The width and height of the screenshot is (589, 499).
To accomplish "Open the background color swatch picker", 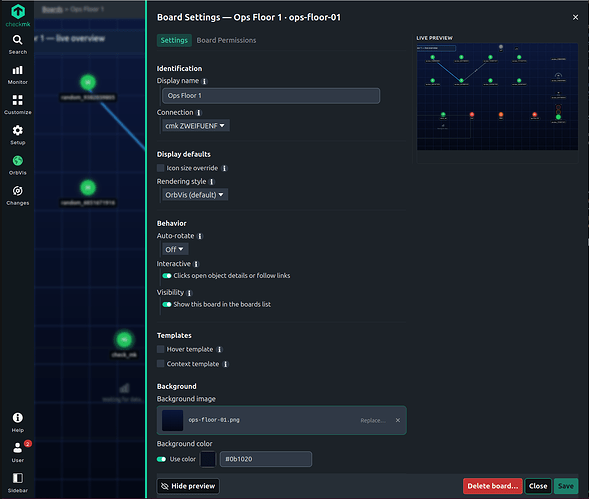I will [x=208, y=459].
